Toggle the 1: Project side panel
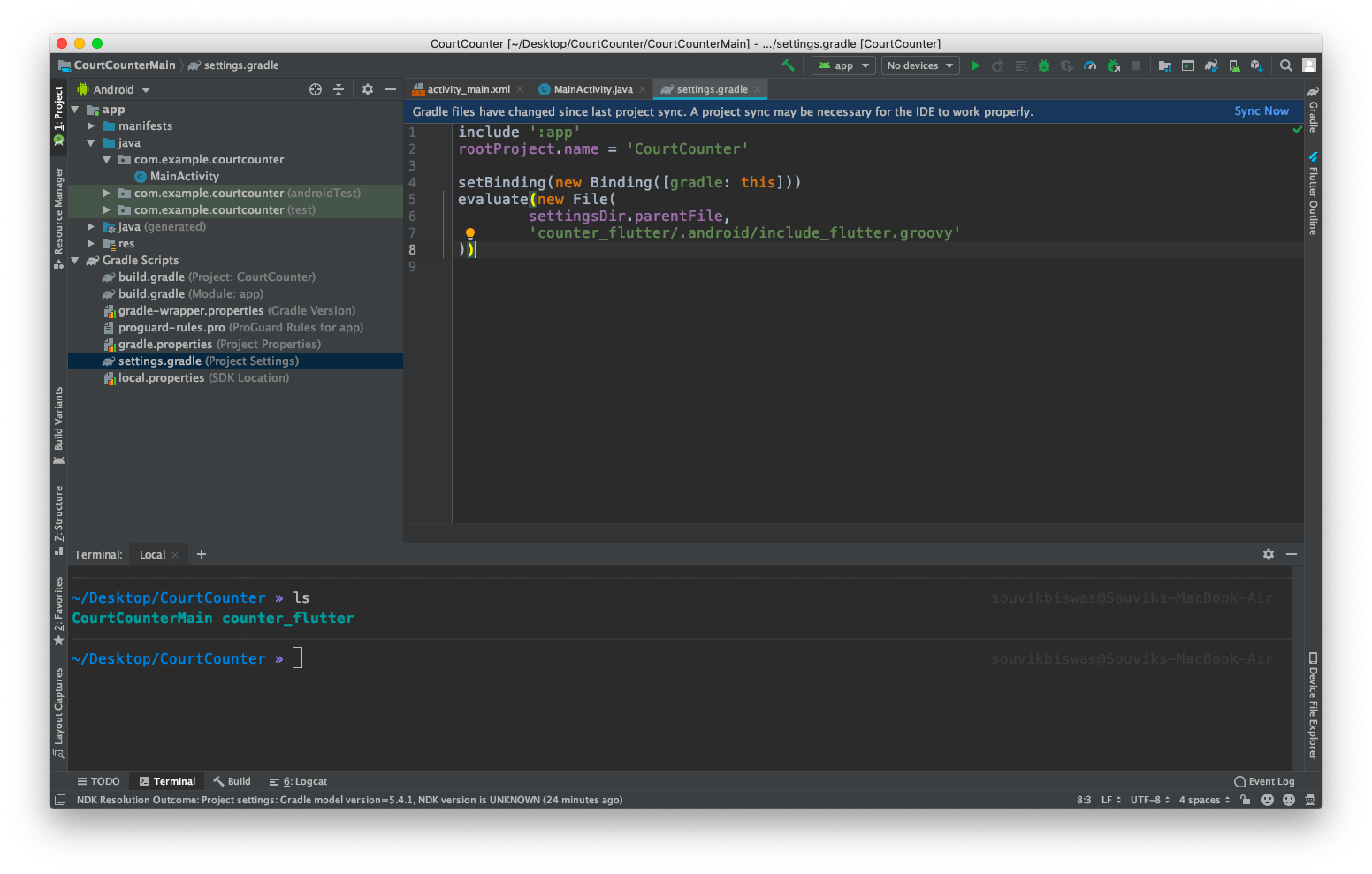Viewport: 1372px width, 874px height. (59, 115)
